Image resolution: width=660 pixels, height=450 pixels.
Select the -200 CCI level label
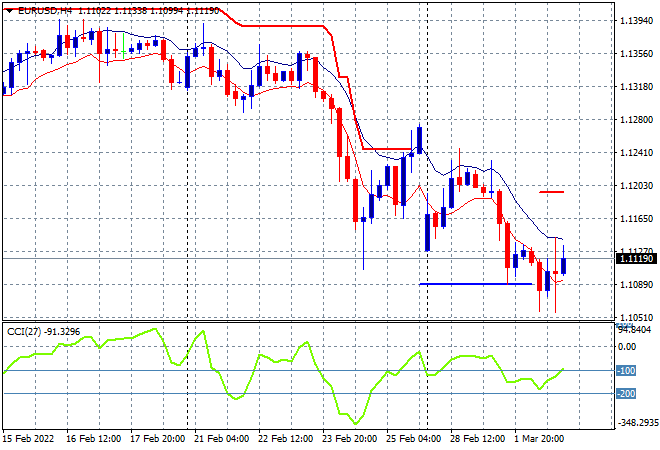point(626,394)
